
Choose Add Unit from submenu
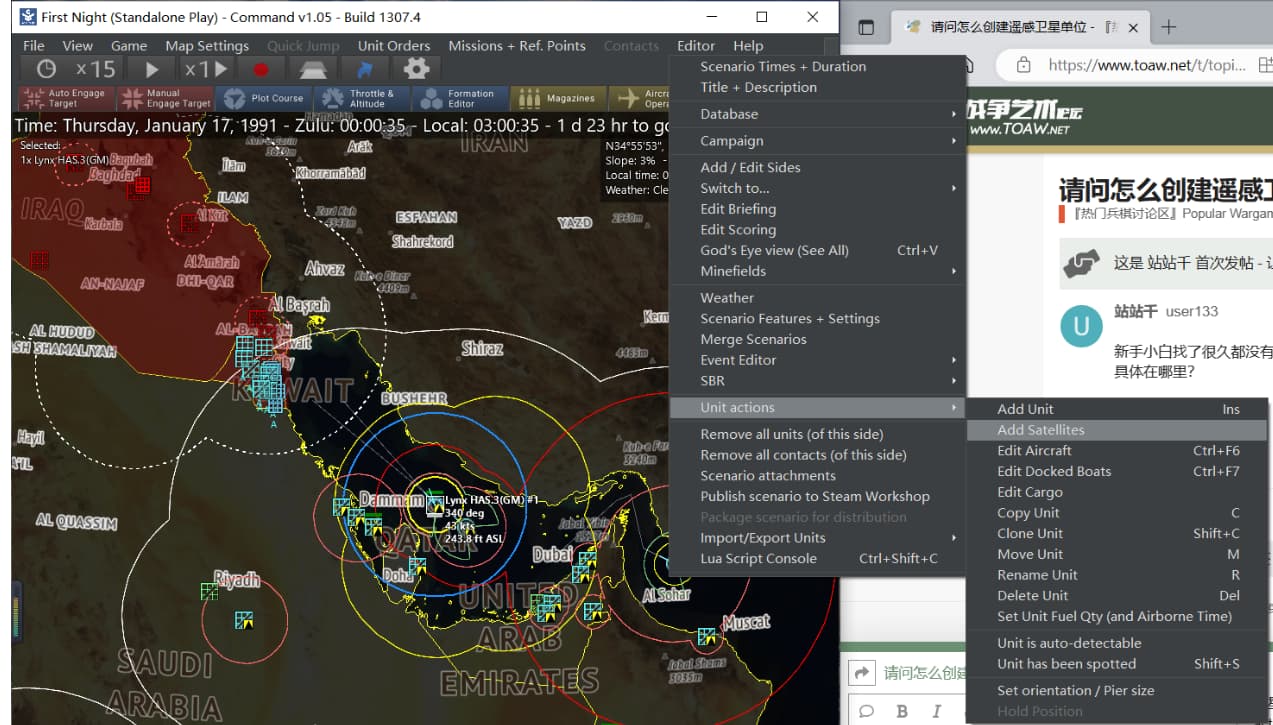click(x=1117, y=409)
